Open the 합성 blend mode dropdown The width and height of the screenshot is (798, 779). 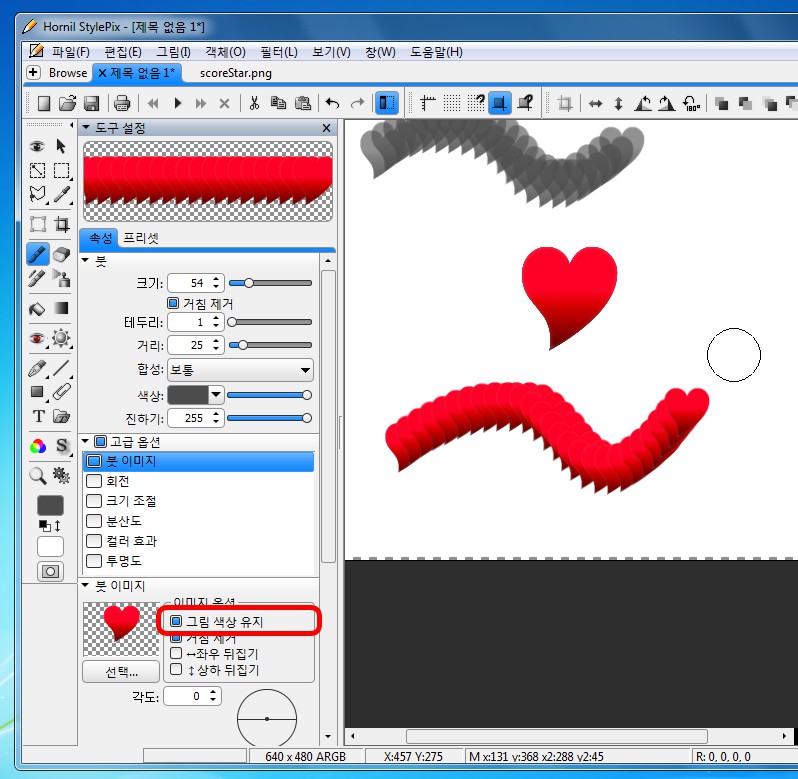(240, 370)
